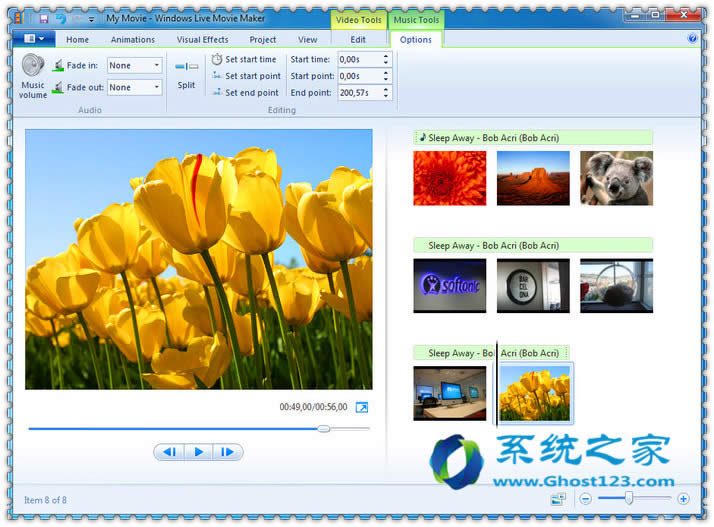The height and width of the screenshot is (527, 714).
Task: Click the Music volume speaker icon
Action: (33, 67)
